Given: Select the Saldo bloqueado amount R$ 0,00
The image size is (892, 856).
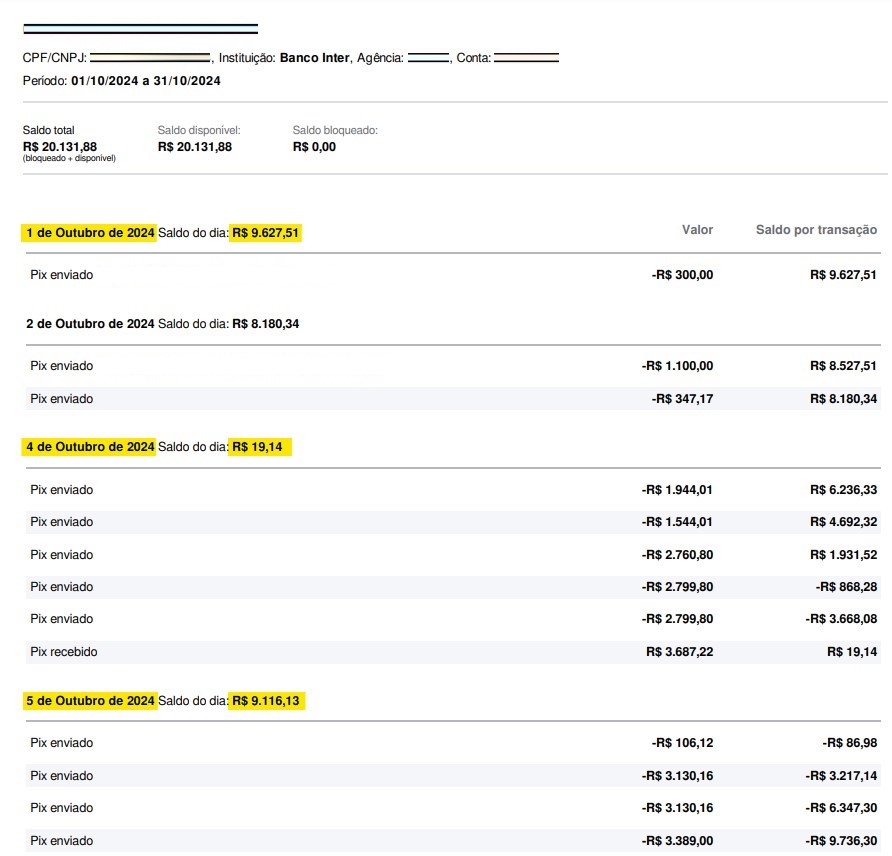Looking at the screenshot, I should pyautogui.click(x=314, y=146).
